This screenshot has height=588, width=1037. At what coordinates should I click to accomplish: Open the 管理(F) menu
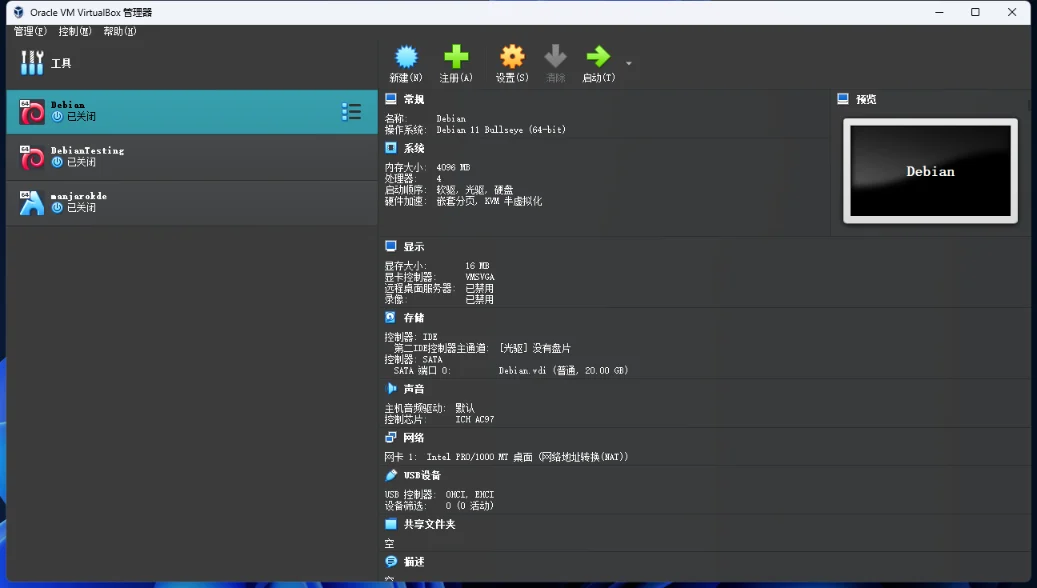click(30, 31)
